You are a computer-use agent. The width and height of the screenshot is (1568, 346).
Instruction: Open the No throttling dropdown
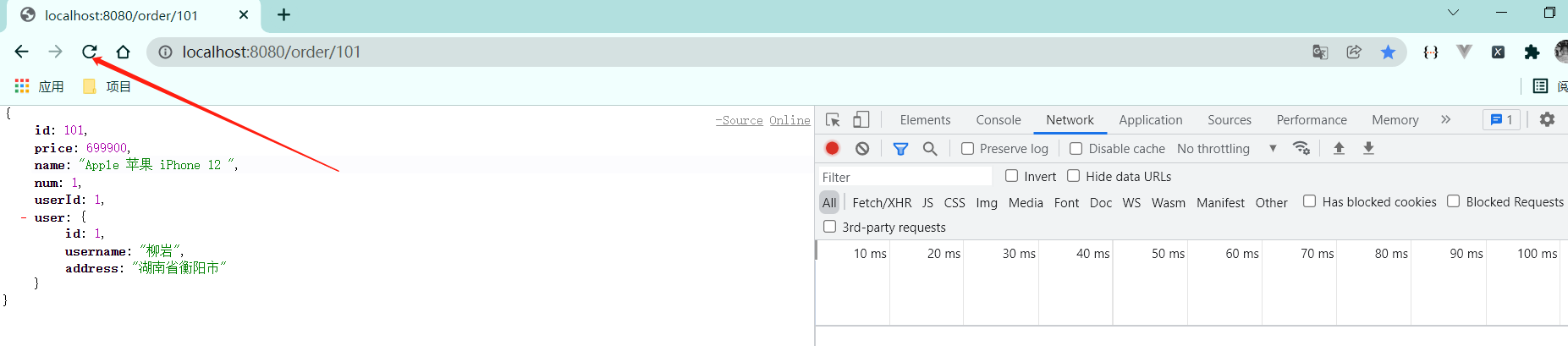point(1227,149)
